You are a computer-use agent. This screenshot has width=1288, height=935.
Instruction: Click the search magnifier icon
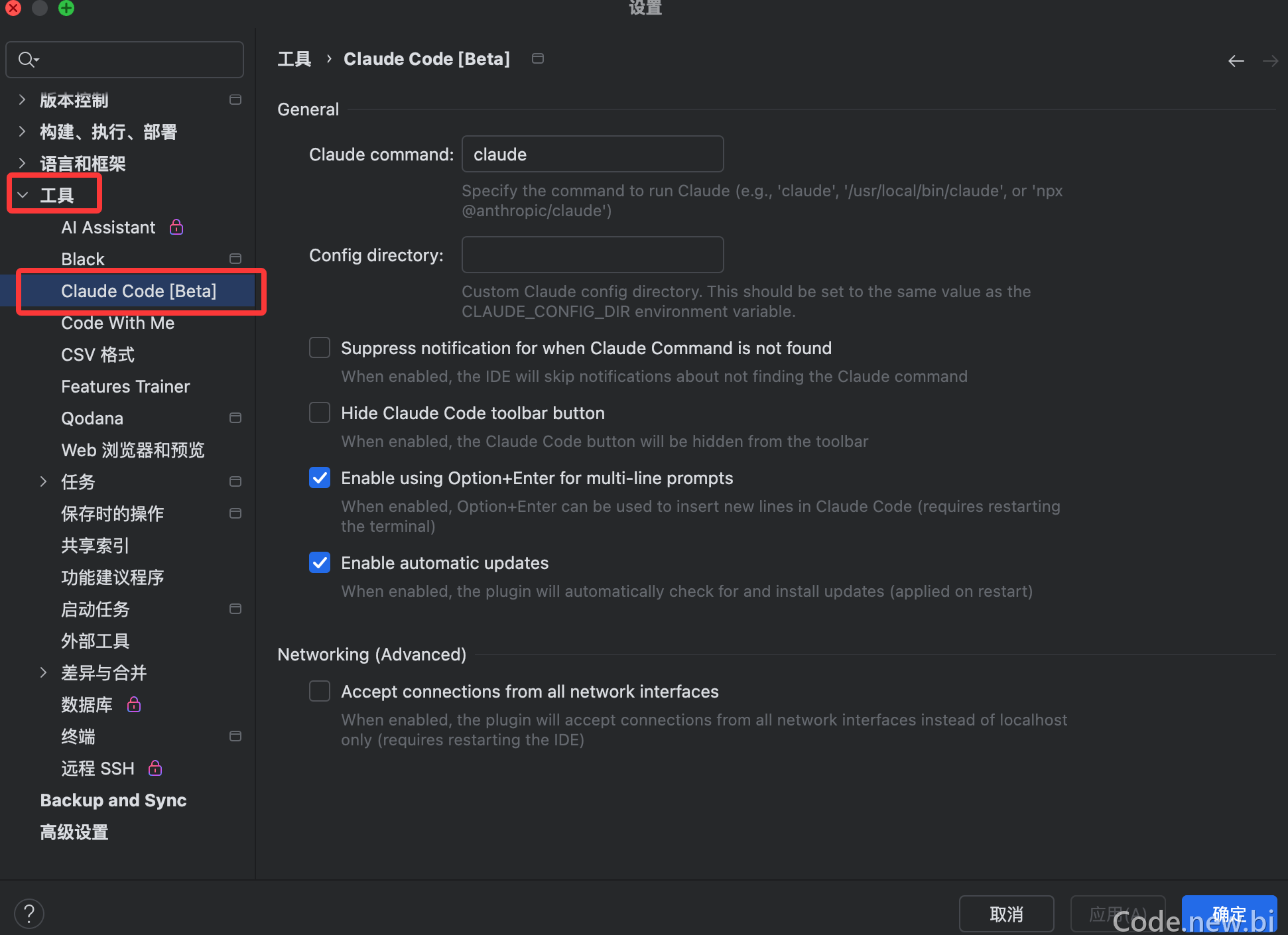coord(28,60)
